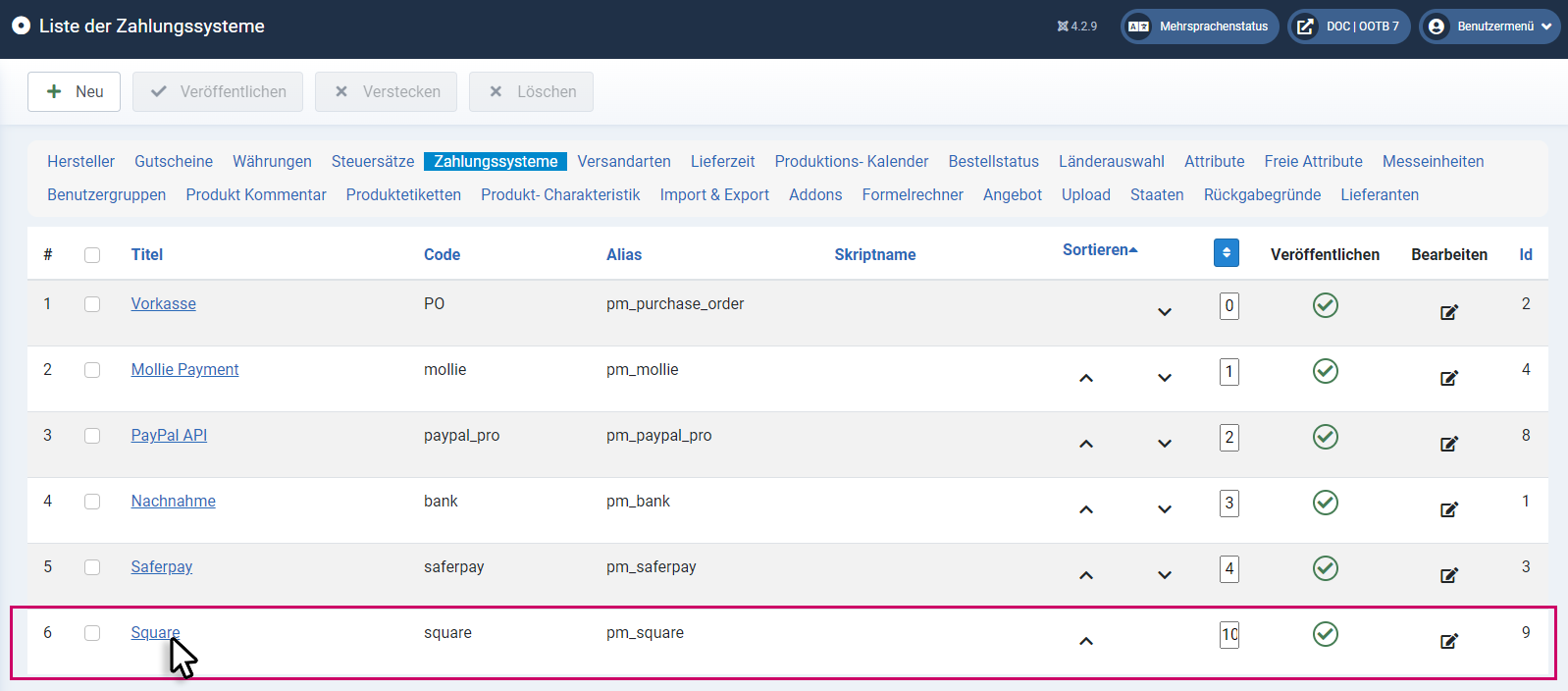Focus the ordering input for Square
The width and height of the screenshot is (1568, 691).
pos(1229,635)
